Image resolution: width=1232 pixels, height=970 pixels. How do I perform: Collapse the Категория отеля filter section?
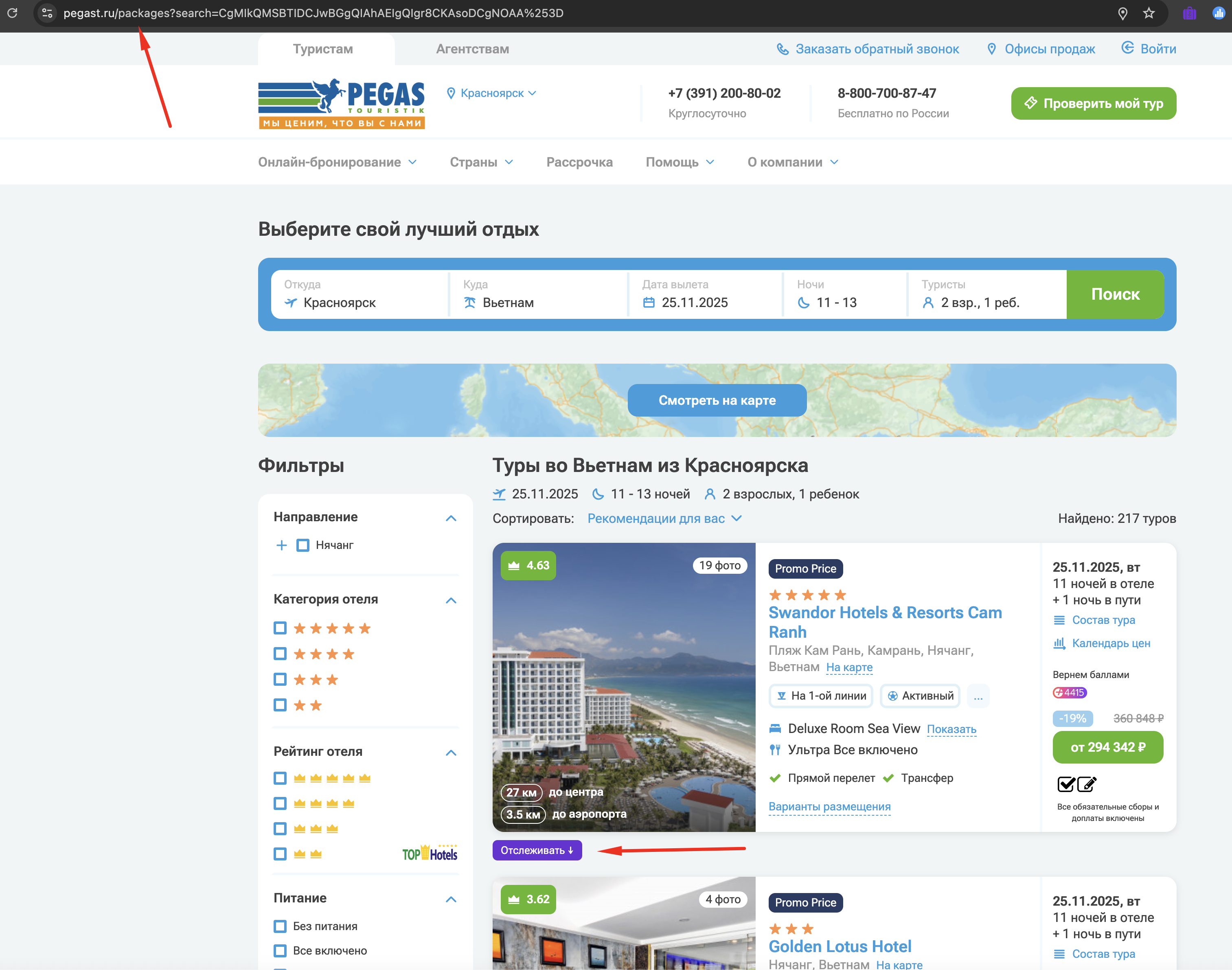point(451,600)
